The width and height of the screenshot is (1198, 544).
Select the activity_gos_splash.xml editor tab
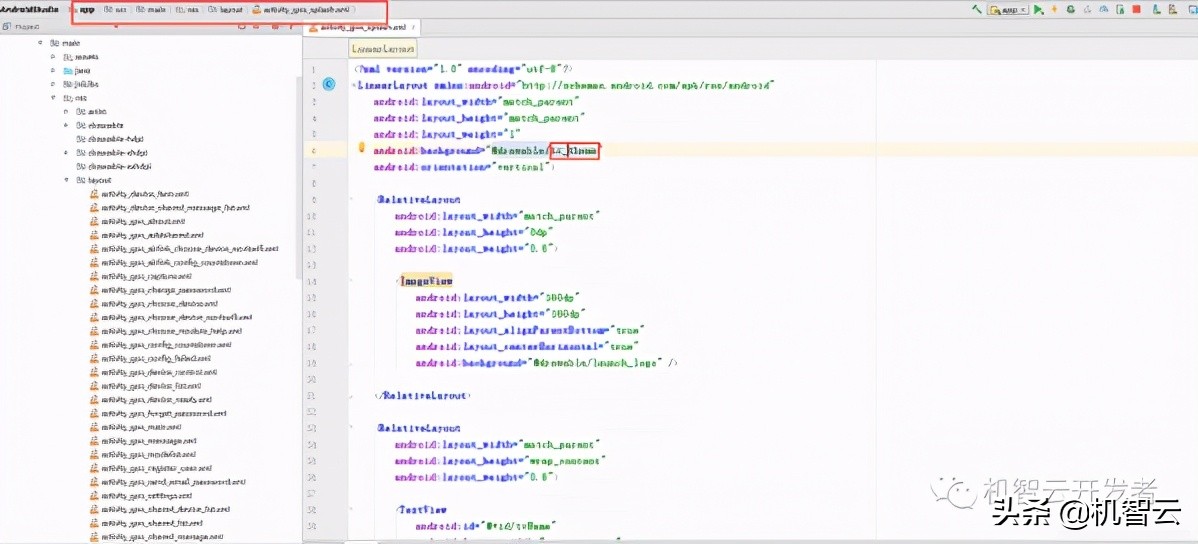350,28
